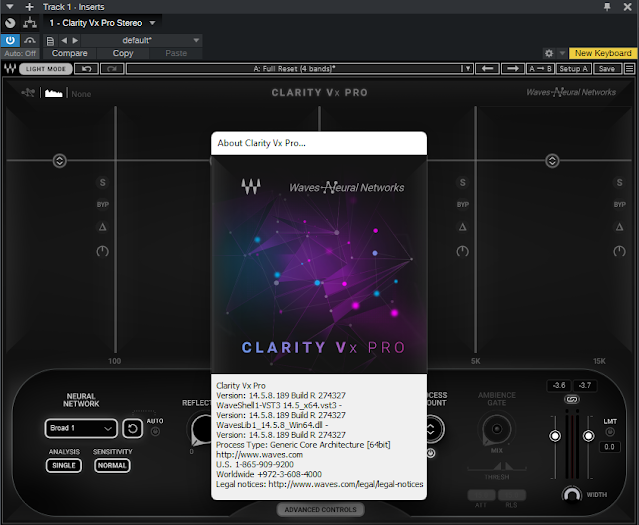639x525 pixels.
Task: Open the Broad 1 neural network dropdown
Action: (81, 428)
